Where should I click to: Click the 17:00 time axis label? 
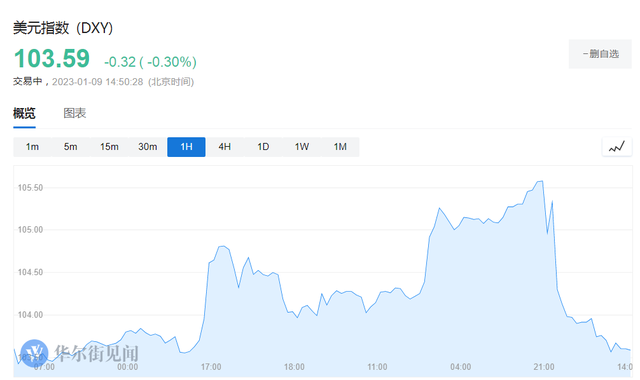pos(211,367)
